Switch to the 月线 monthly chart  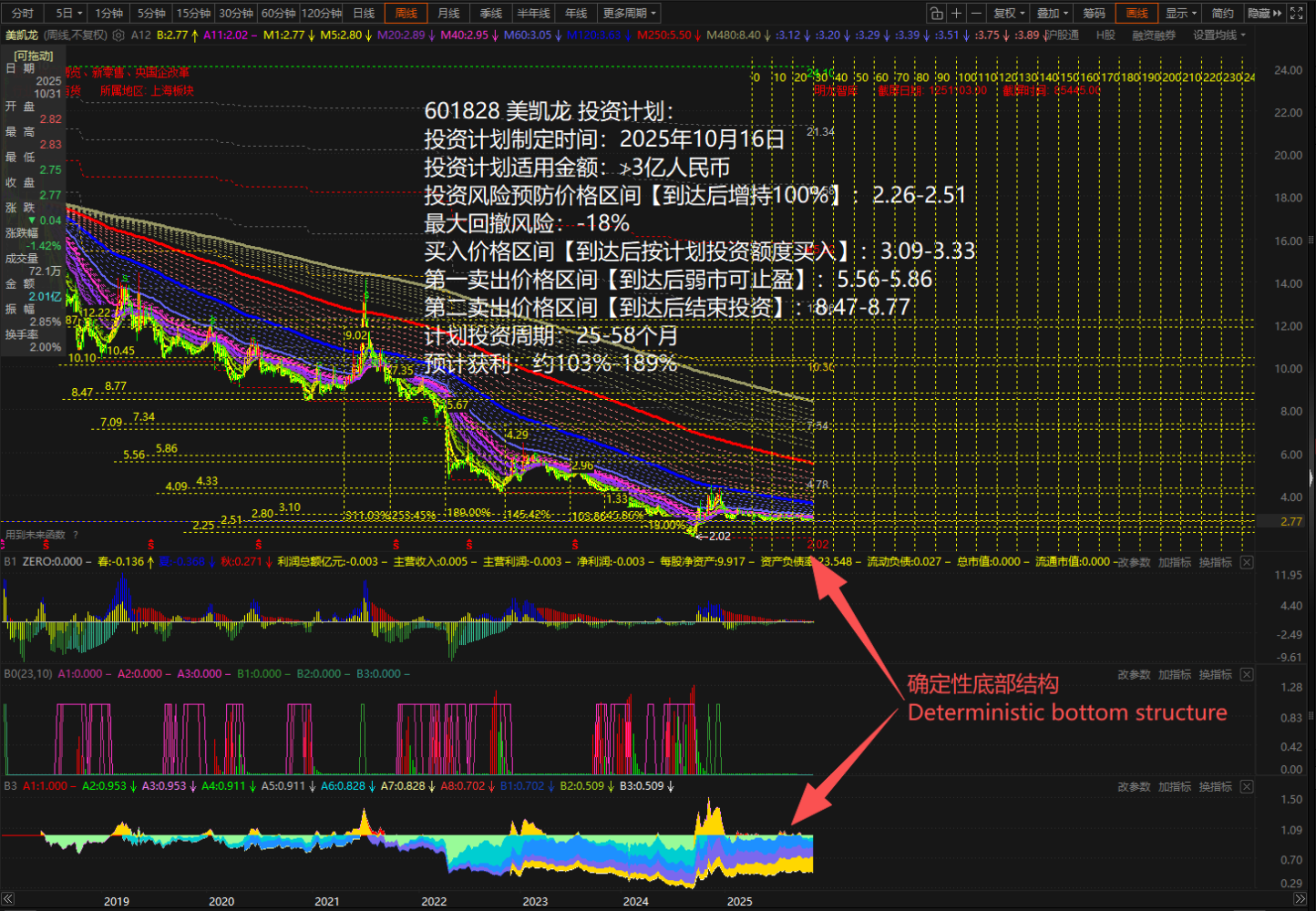[x=448, y=13]
